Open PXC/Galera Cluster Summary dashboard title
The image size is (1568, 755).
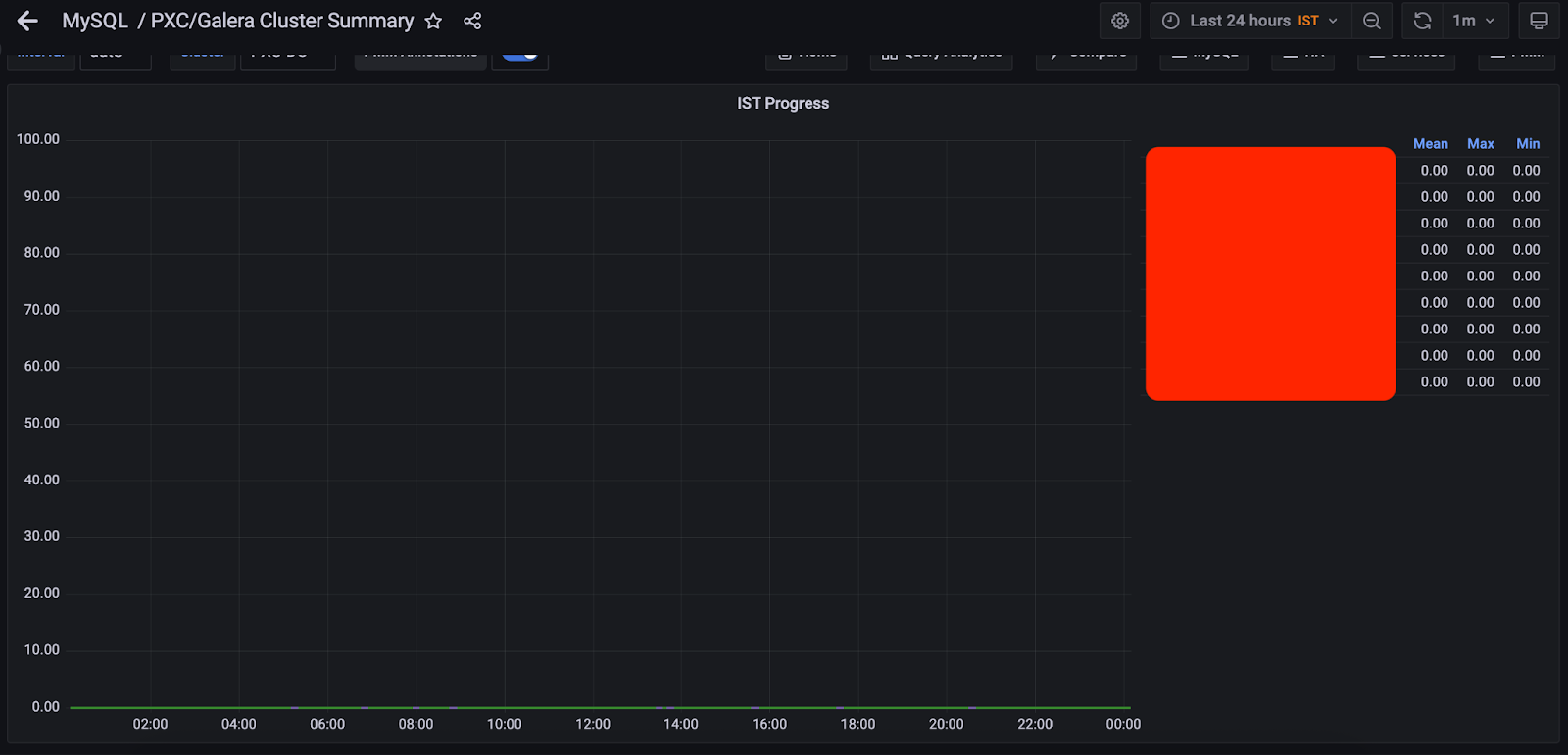(282, 21)
